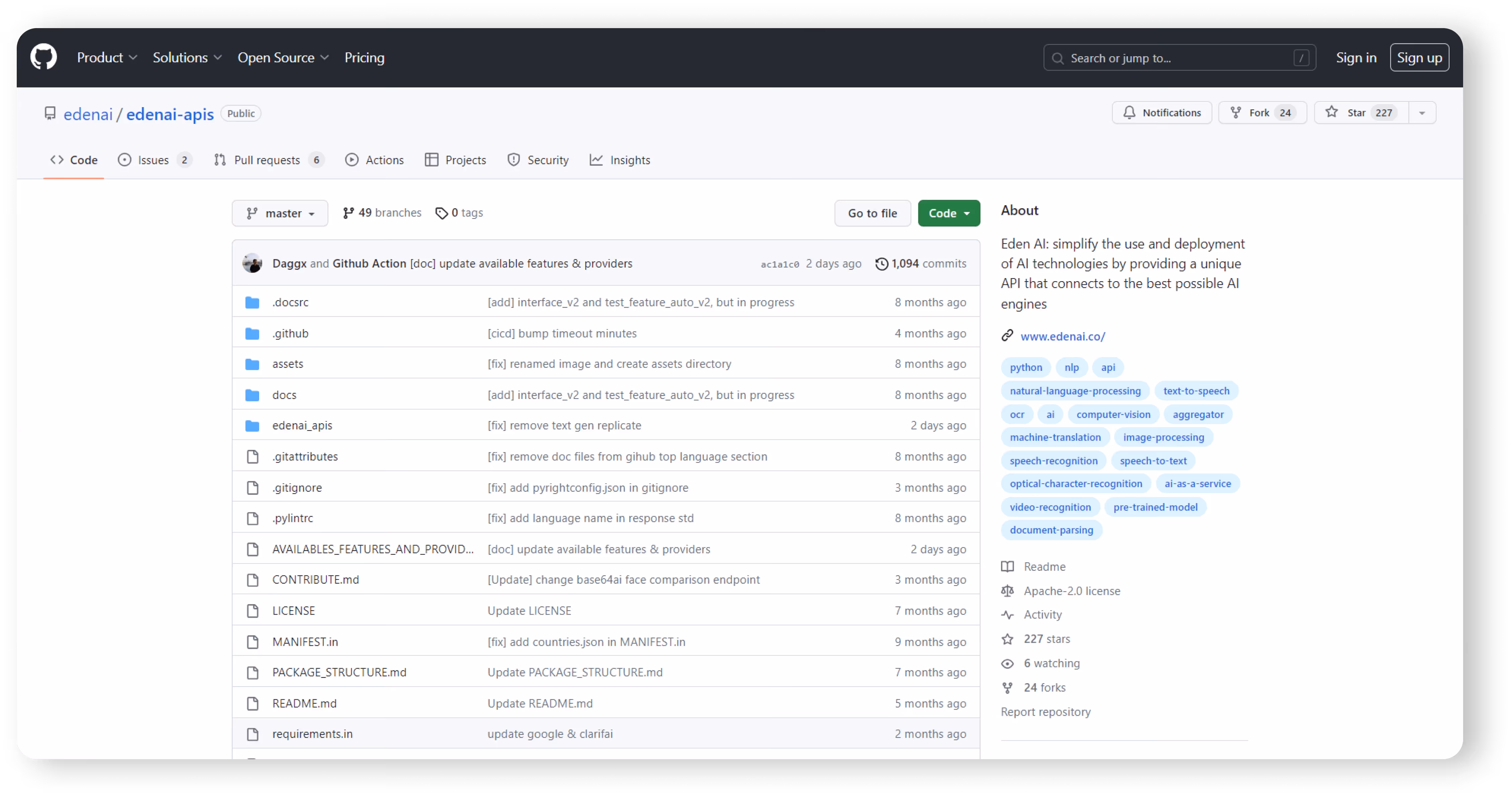Star the repository via star icon

tap(1331, 112)
